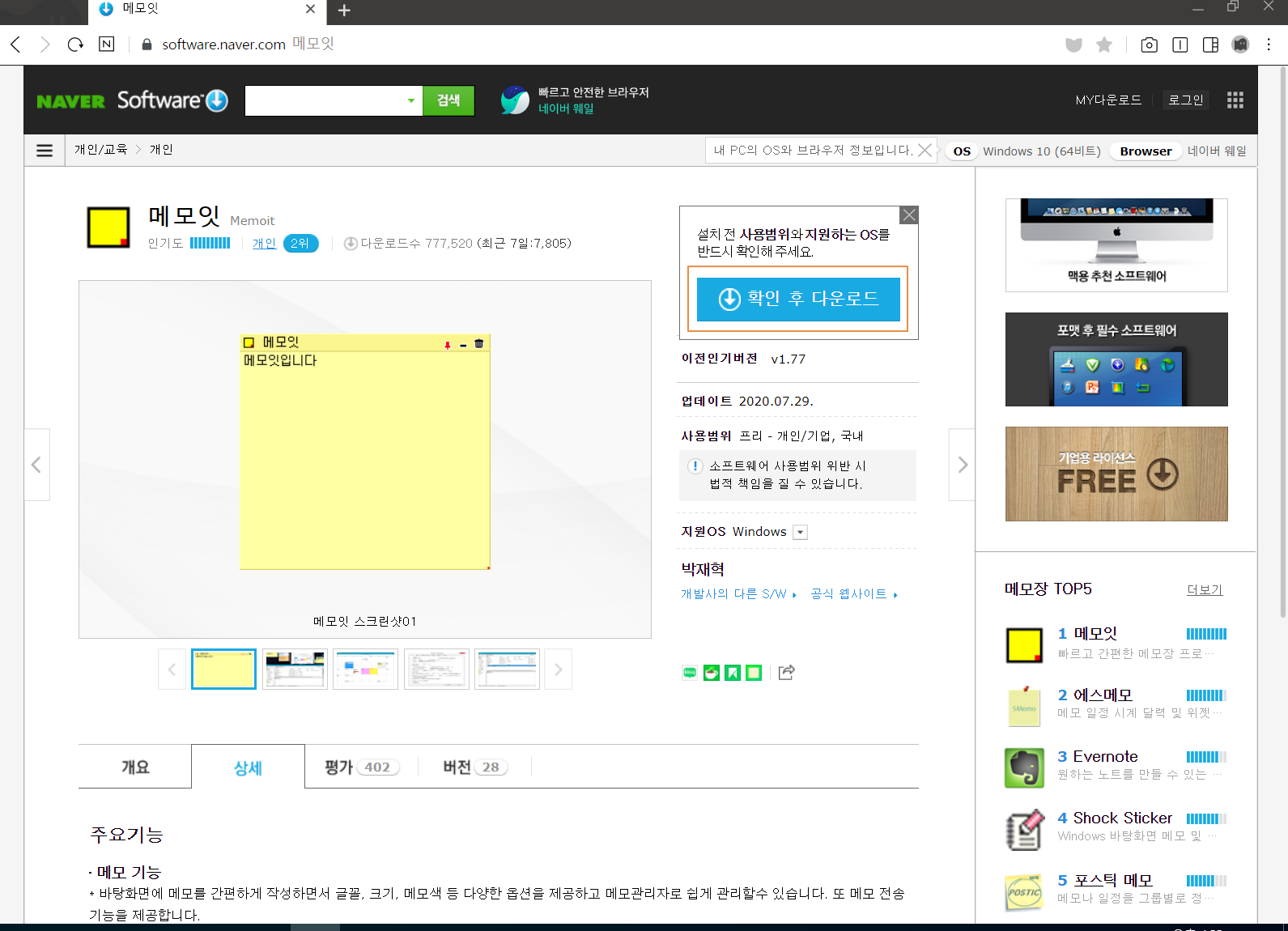
Task: Expand the supported OS Windows dropdown
Action: pyautogui.click(x=800, y=533)
